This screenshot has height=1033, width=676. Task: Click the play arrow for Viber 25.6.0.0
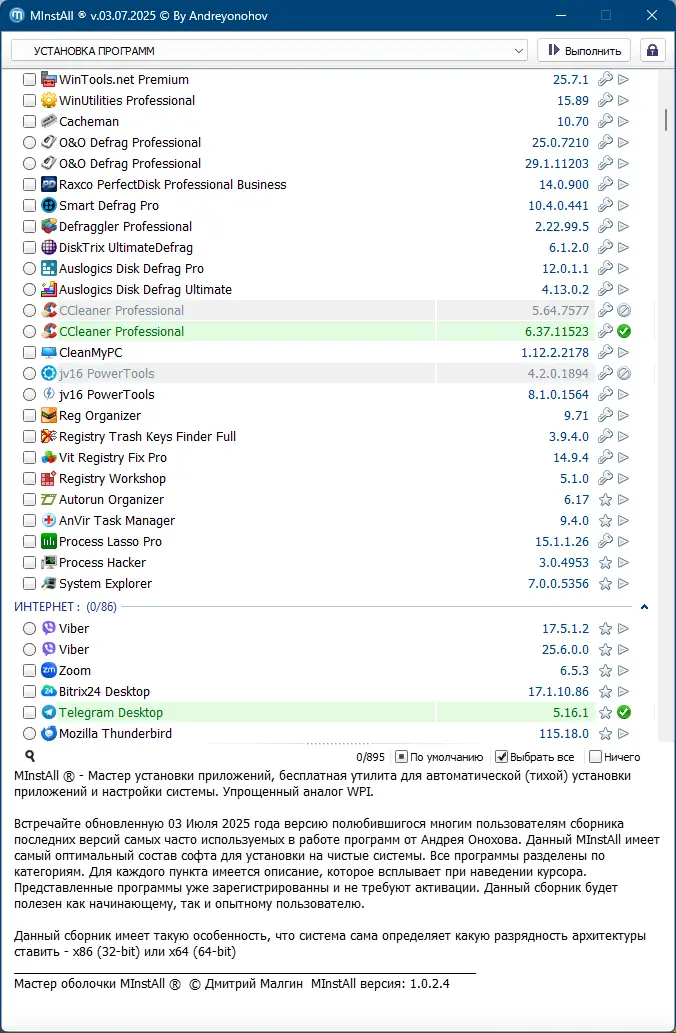[624, 650]
